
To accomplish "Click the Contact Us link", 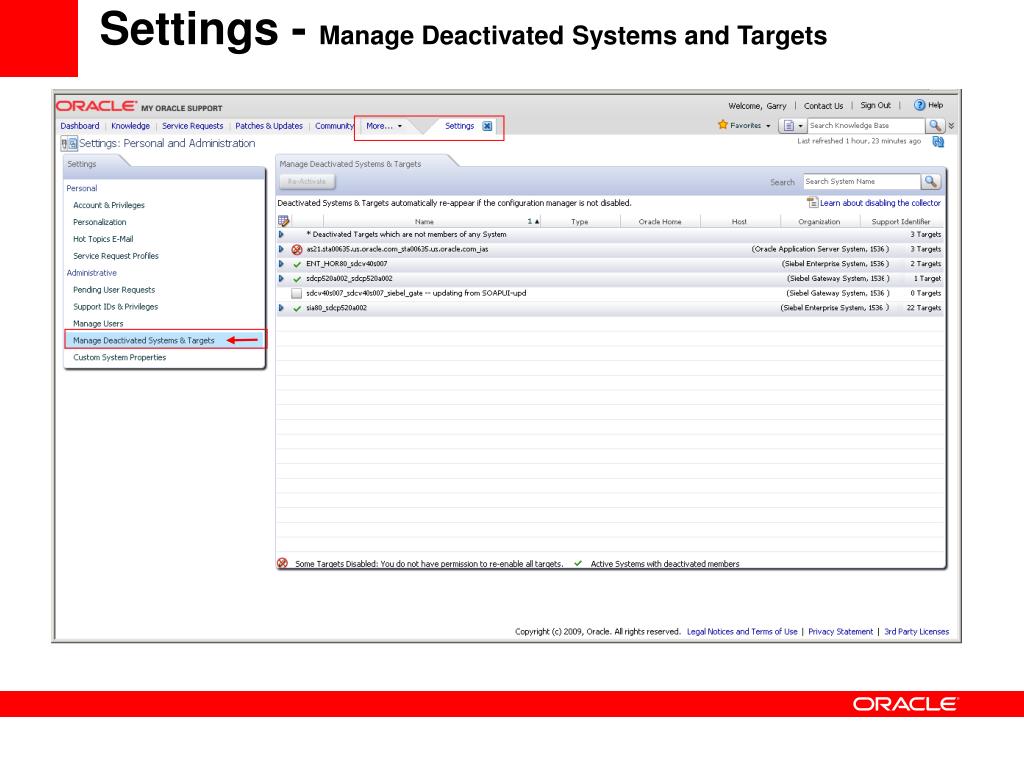I will [823, 106].
